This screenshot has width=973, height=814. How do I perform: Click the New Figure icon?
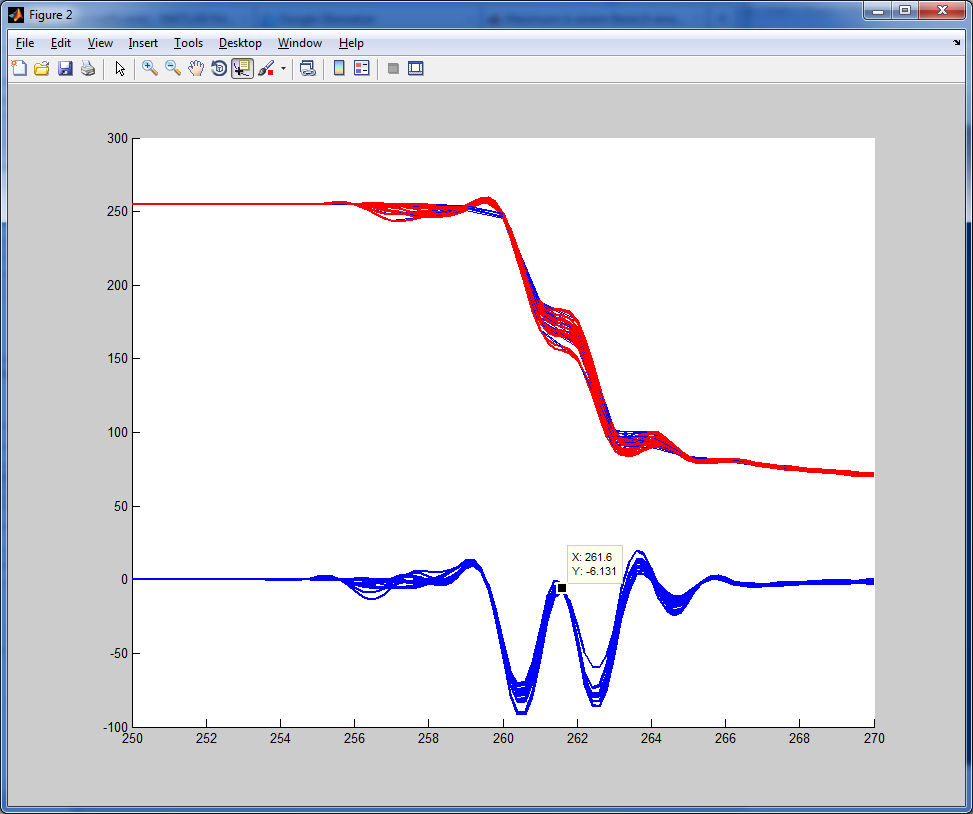click(19, 69)
